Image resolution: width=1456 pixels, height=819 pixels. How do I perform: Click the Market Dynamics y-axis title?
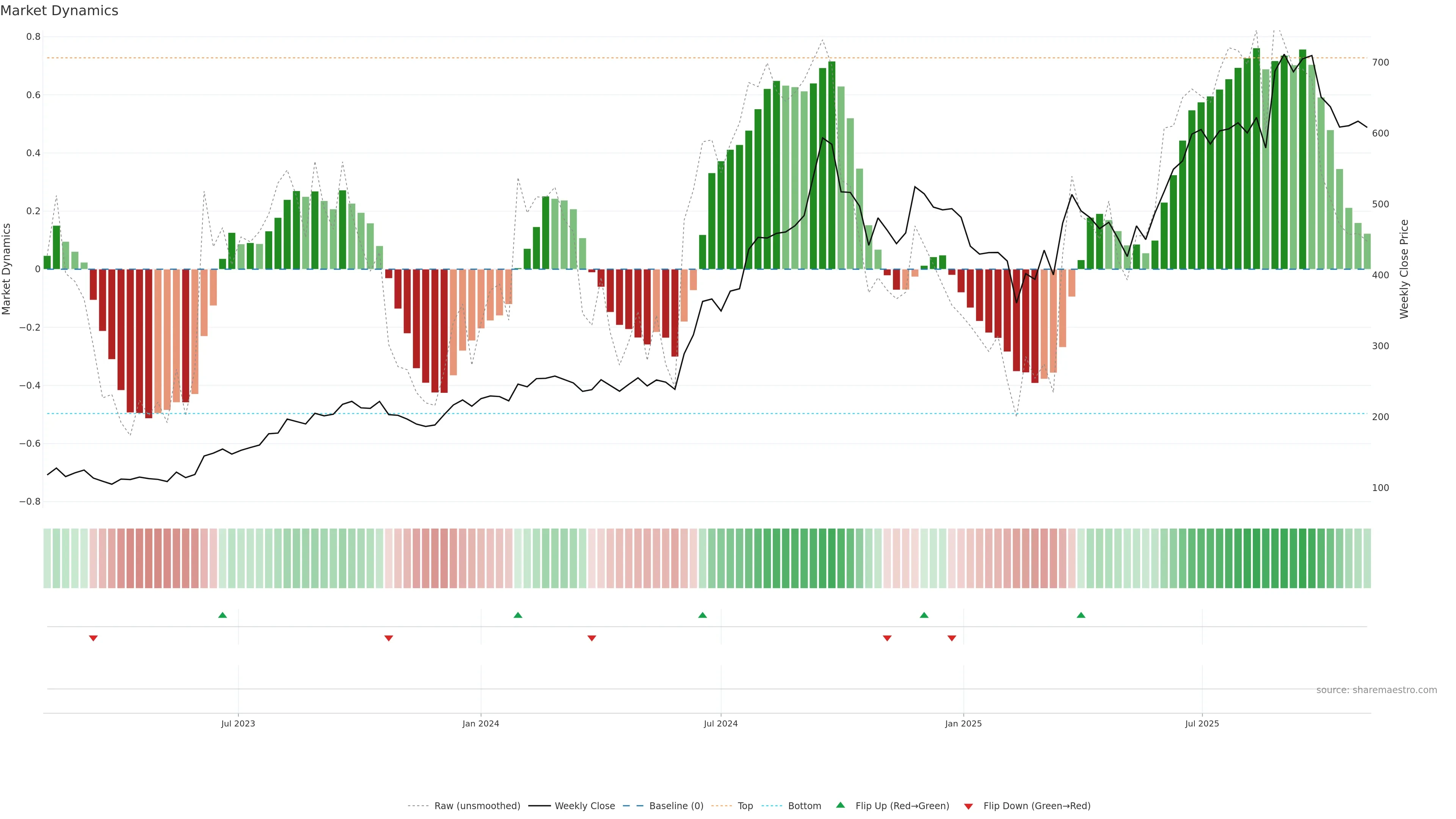pos(7,269)
